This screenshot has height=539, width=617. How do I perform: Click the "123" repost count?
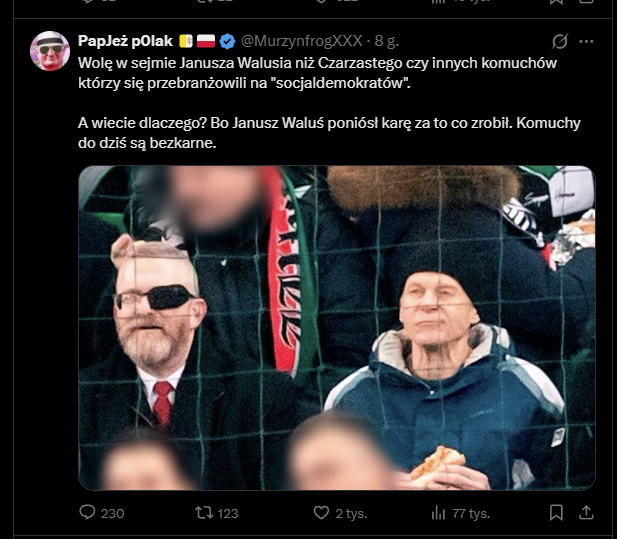coord(227,513)
